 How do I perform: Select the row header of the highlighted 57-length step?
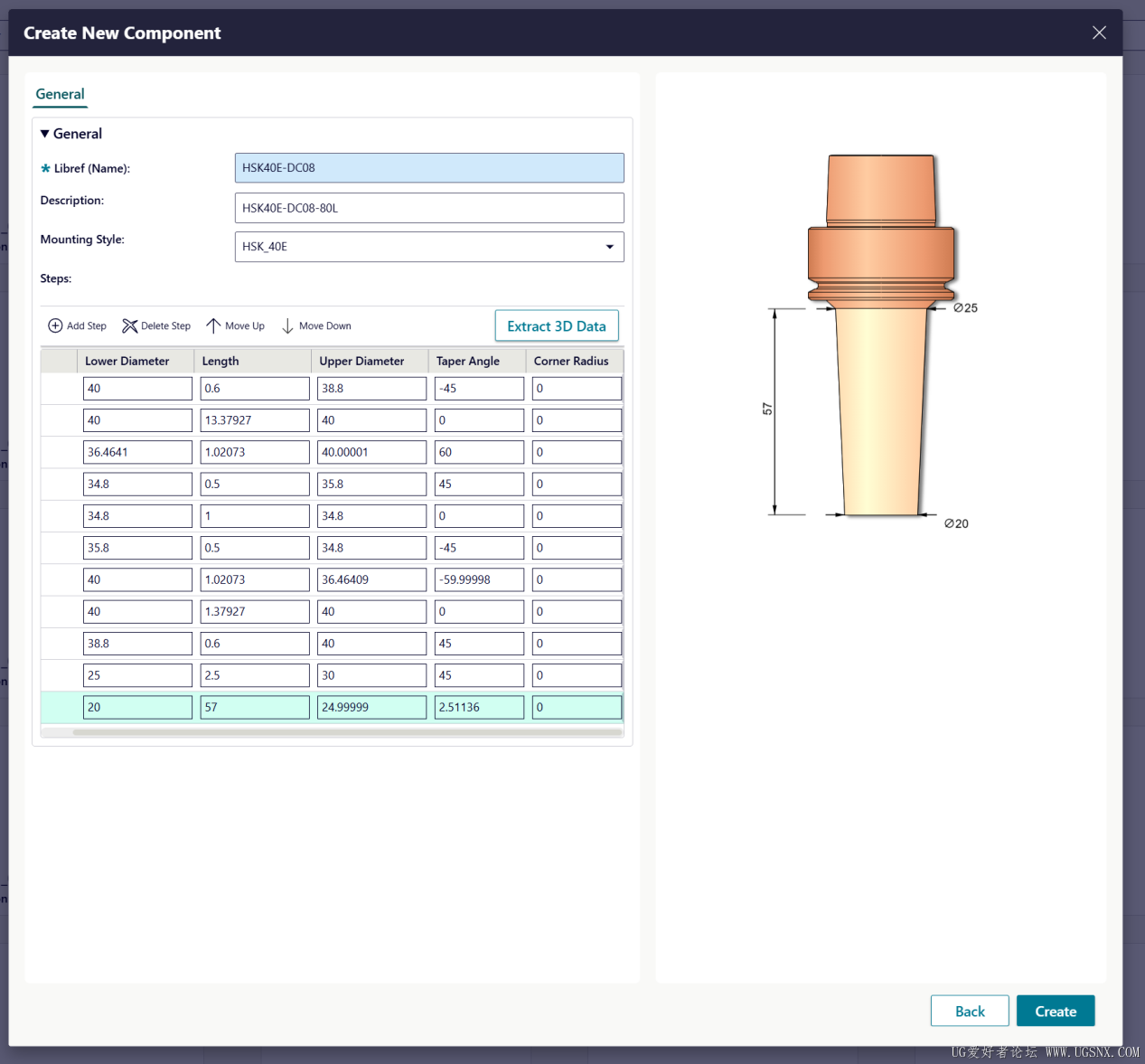tap(60, 707)
